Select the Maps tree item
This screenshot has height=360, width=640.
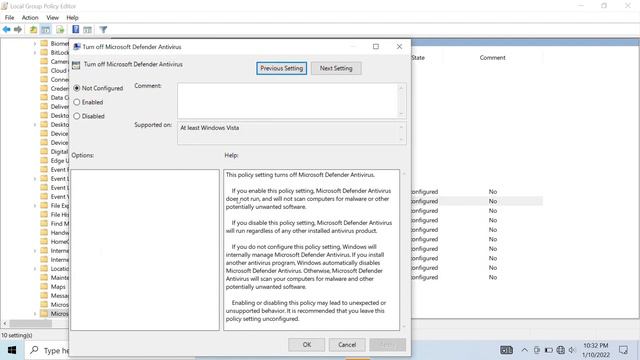tap(58, 286)
